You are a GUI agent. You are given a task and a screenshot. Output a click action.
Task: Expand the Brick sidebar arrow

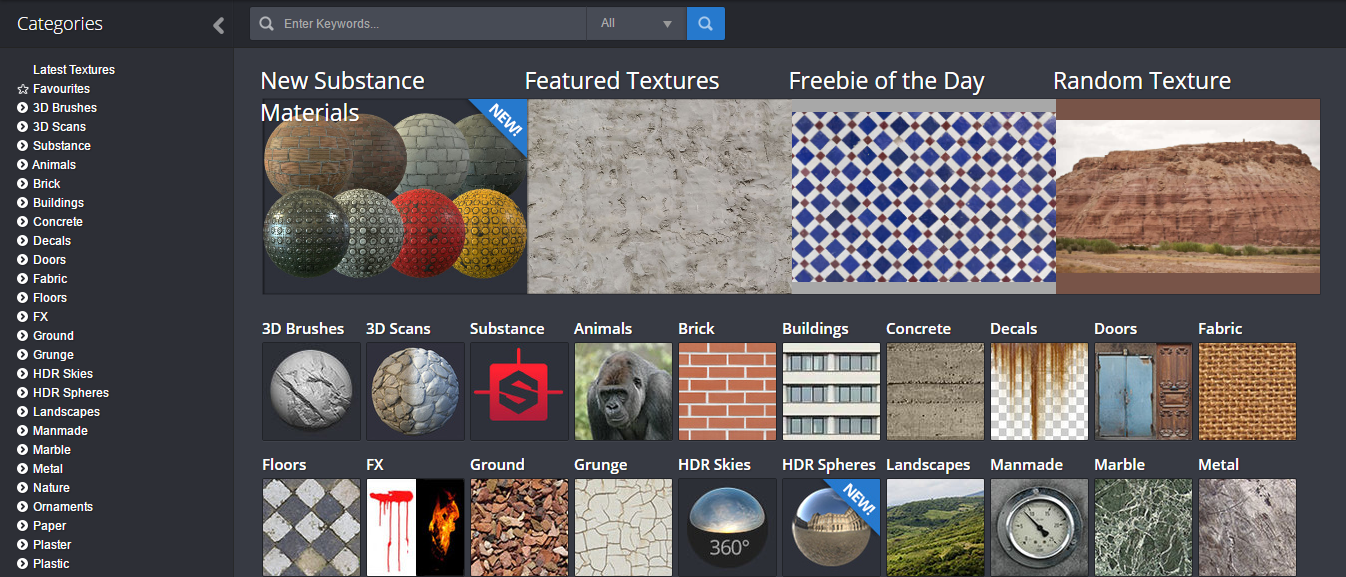click(22, 184)
